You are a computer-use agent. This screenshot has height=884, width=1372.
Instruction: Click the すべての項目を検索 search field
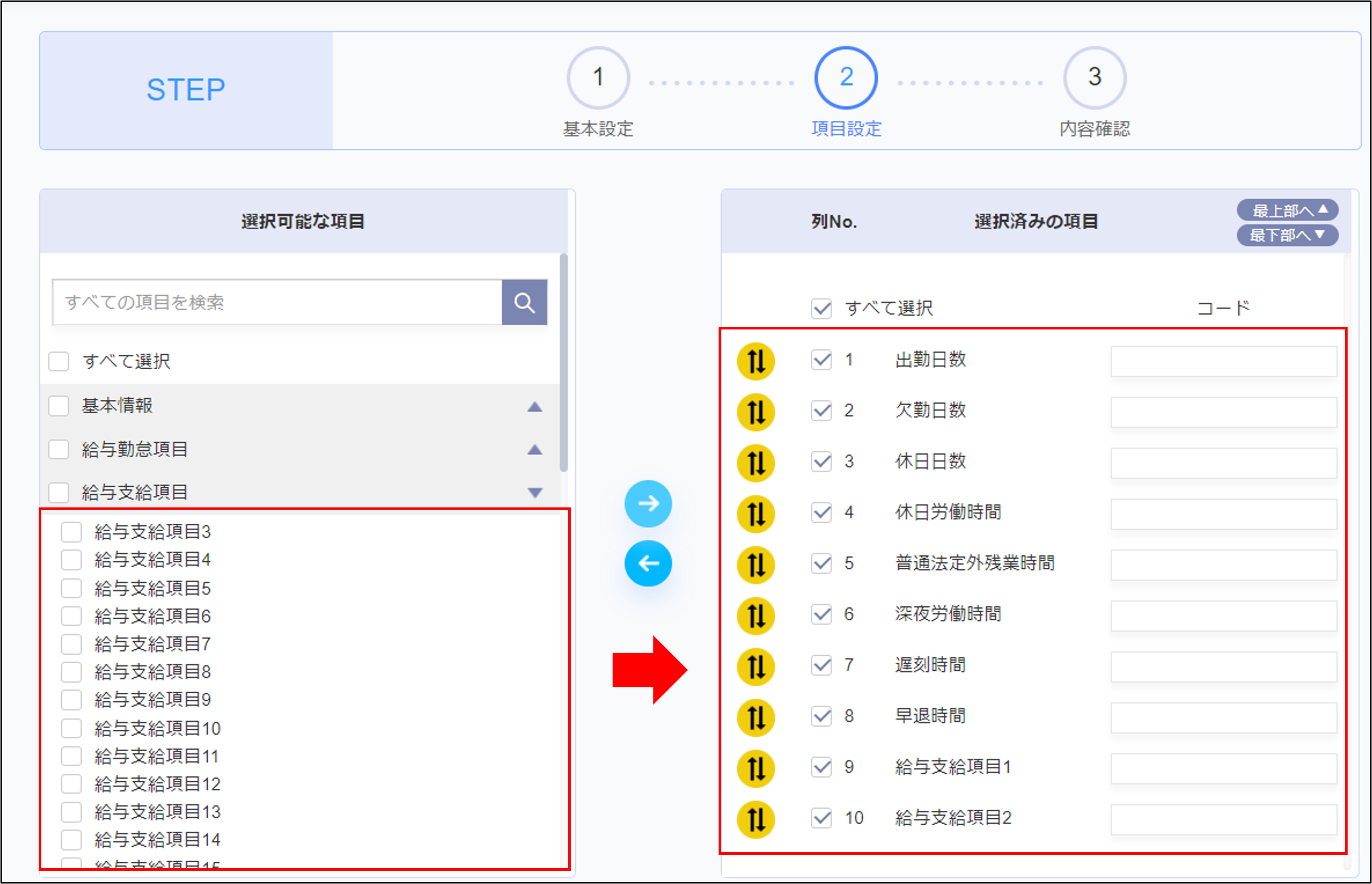(277, 302)
